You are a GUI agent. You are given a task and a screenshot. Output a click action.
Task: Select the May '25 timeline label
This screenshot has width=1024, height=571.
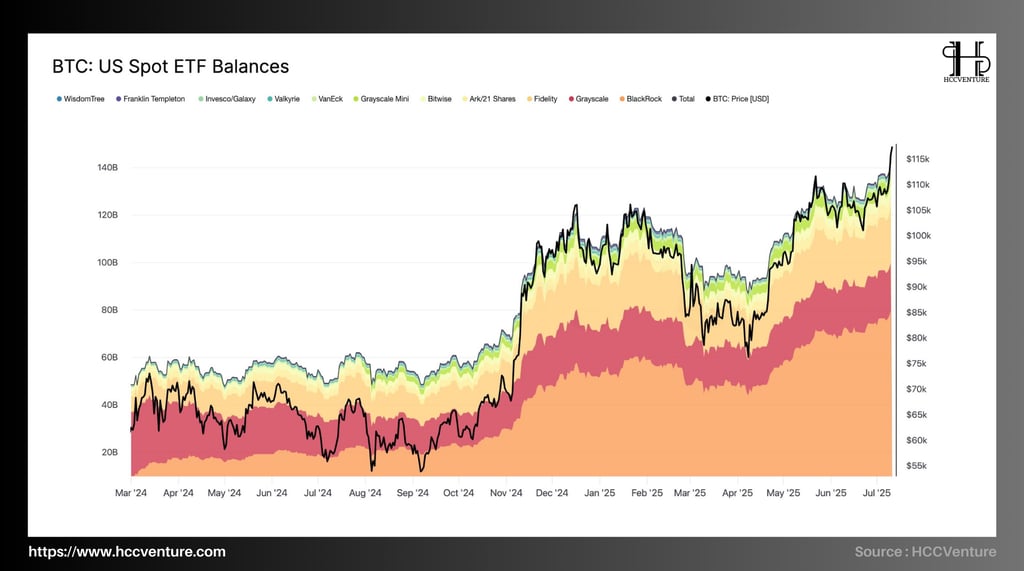[x=783, y=493]
